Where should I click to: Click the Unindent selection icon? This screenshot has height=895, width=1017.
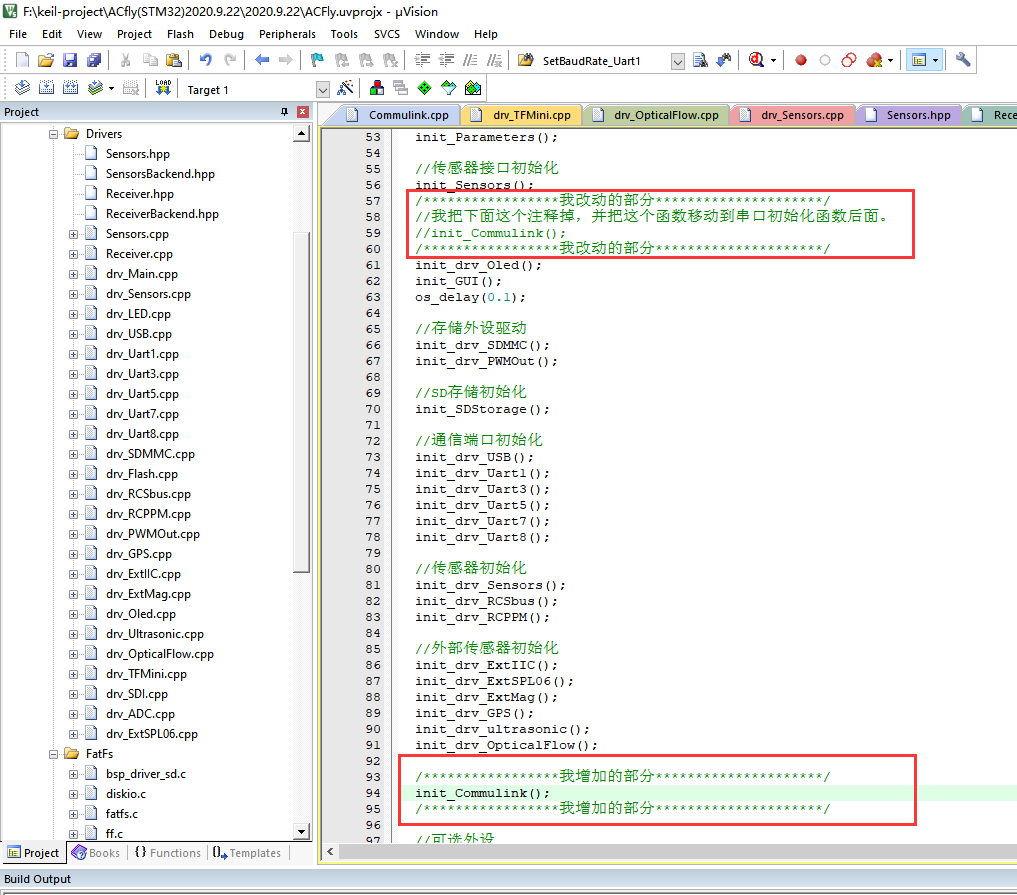446,60
